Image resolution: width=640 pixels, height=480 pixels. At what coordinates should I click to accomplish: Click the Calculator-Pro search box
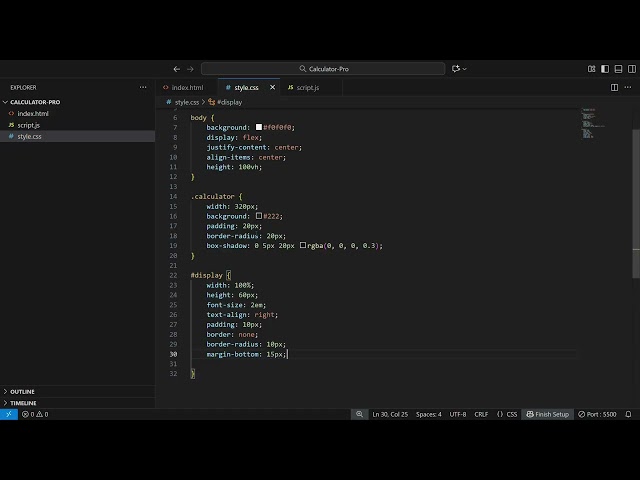(x=323, y=69)
